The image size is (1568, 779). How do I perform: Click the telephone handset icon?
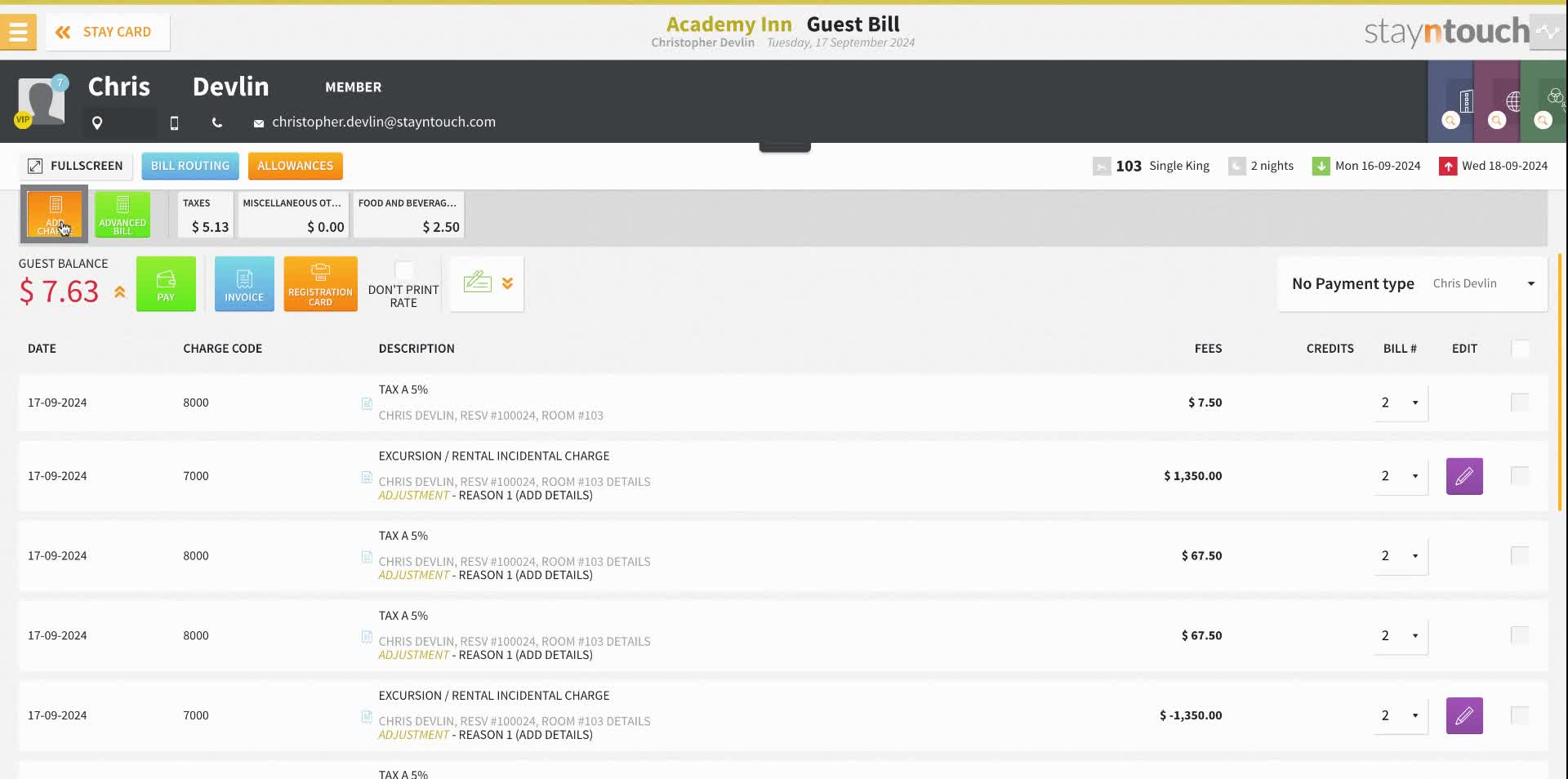point(216,122)
